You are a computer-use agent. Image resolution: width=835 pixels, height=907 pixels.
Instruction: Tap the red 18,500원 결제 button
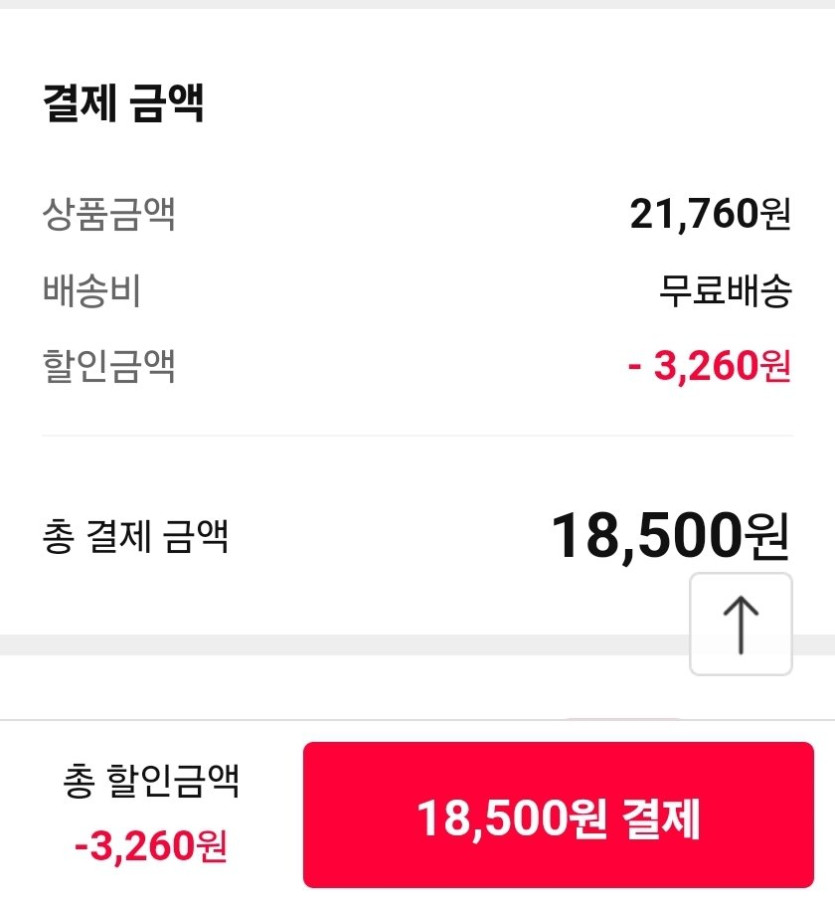tap(558, 815)
